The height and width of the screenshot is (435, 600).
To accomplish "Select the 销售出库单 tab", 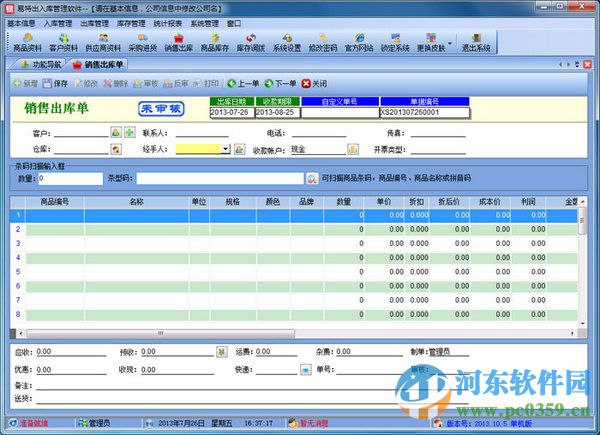I will (x=98, y=64).
